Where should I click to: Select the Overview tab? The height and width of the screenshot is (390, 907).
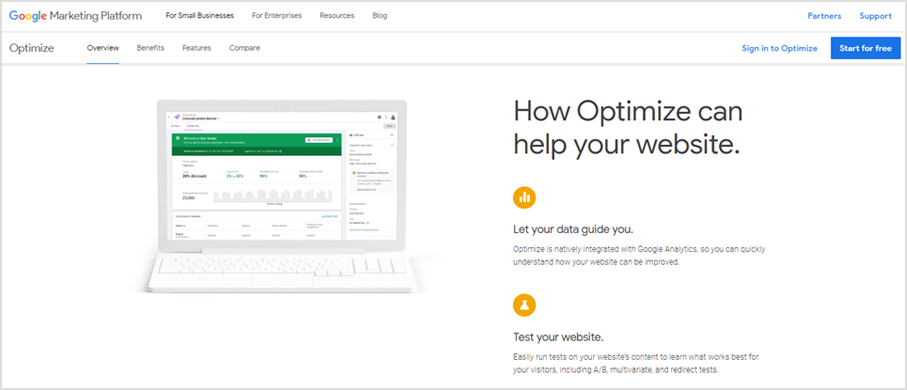(x=103, y=48)
